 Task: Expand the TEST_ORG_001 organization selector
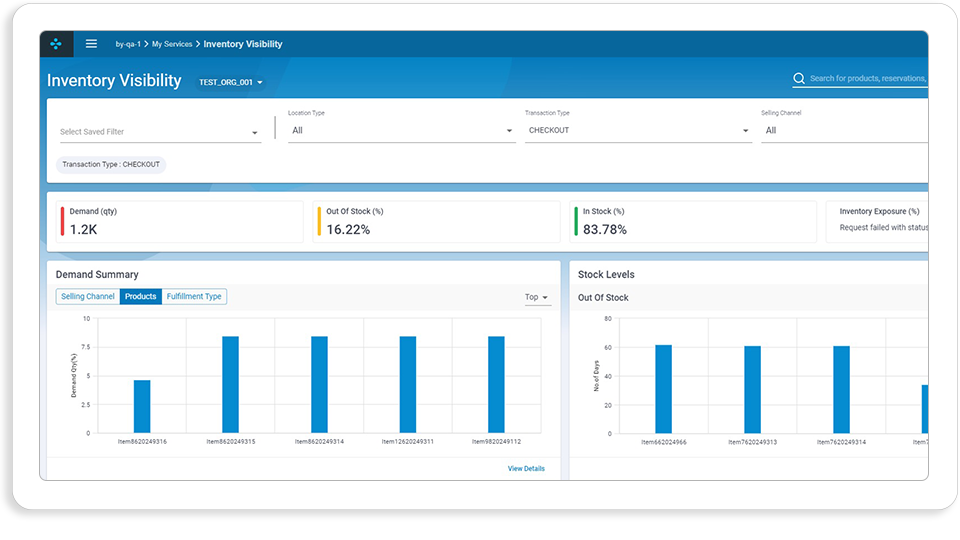(231, 82)
